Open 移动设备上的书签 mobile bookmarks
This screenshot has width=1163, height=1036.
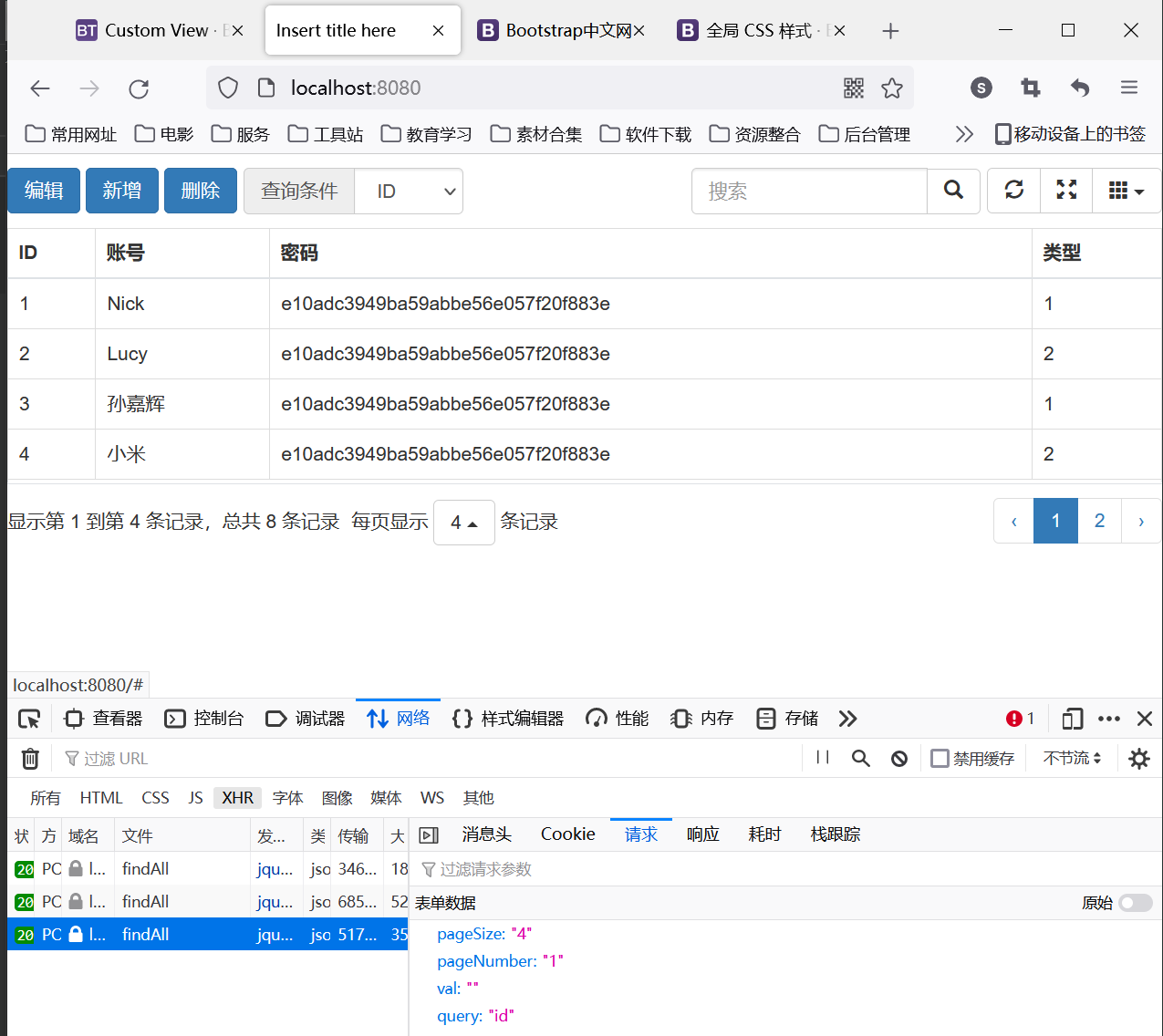click(1070, 134)
